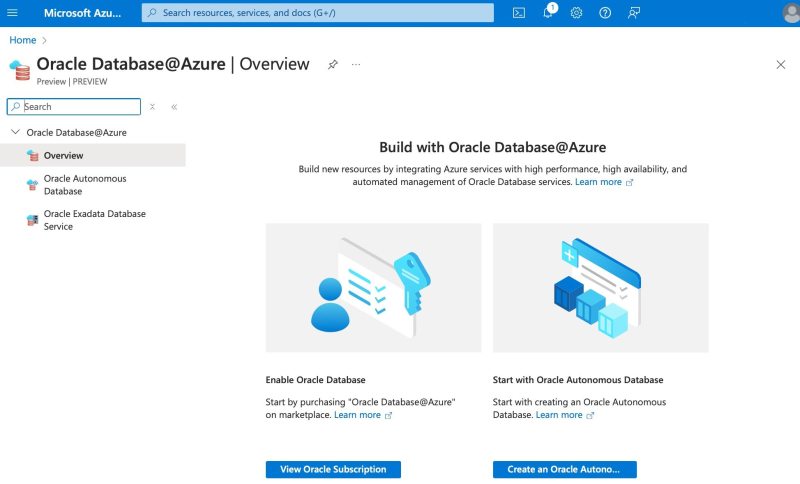The height and width of the screenshot is (484, 800).
Task: Click the Enable Oracle Database key illustration
Action: pyautogui.click(x=373, y=288)
